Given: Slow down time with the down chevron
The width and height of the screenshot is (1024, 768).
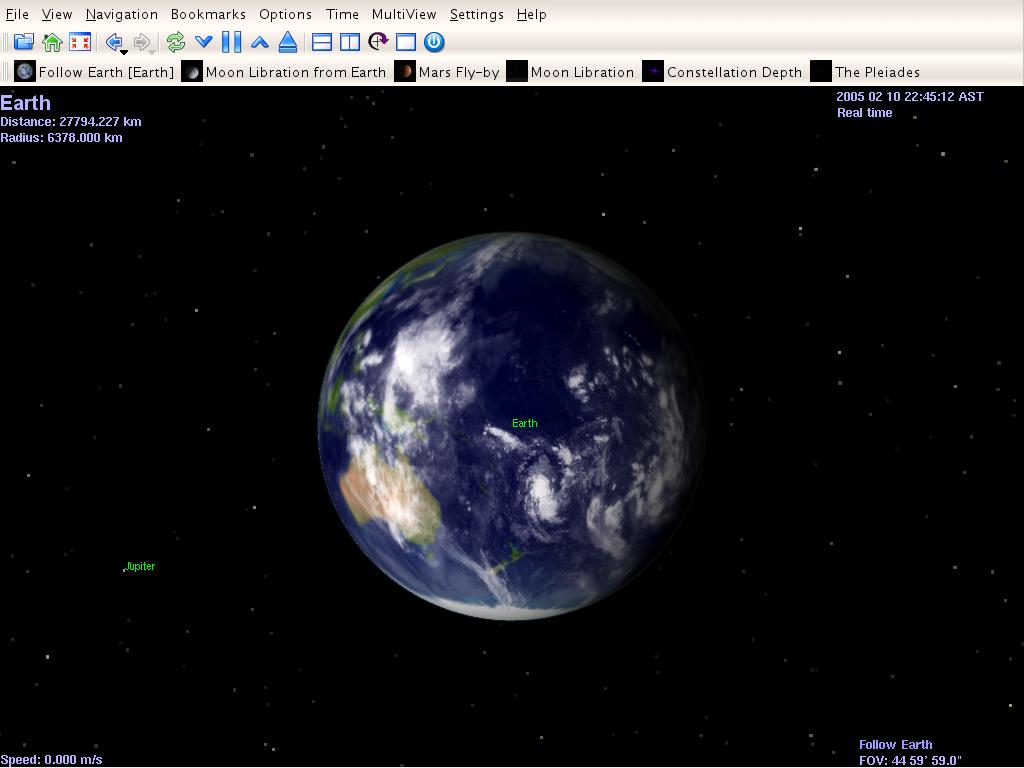Looking at the screenshot, I should (203, 42).
